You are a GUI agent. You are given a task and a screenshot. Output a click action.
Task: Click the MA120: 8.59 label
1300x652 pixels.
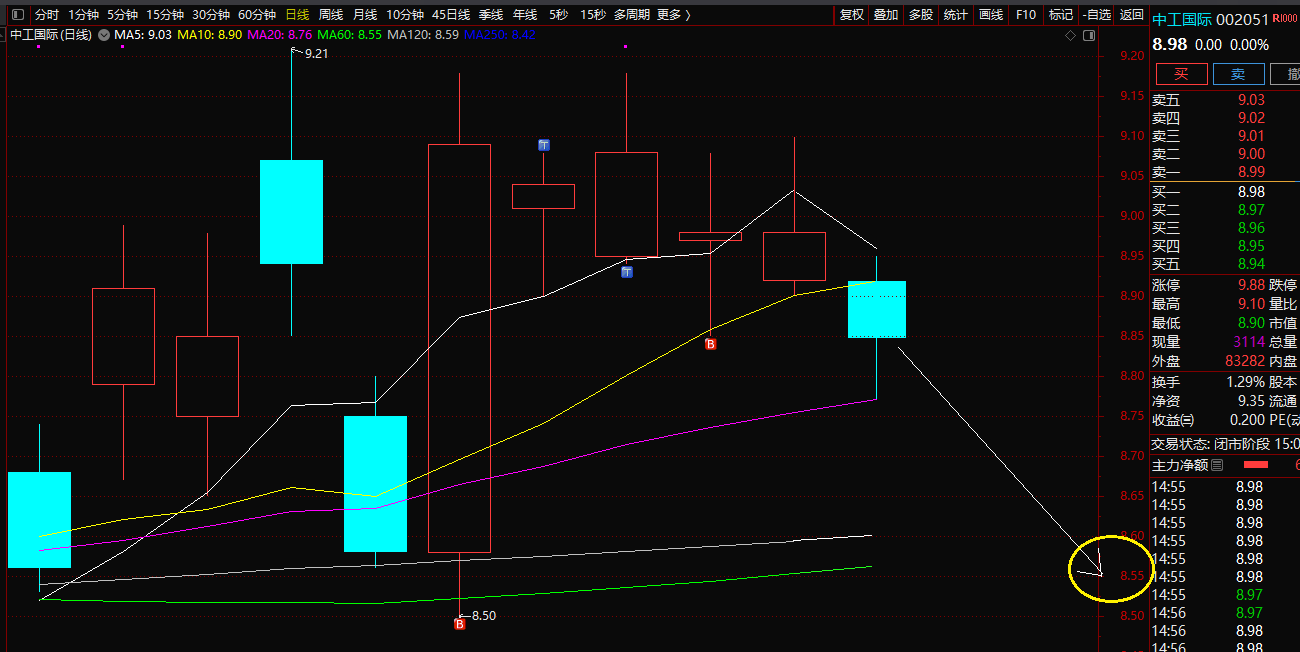click(x=423, y=34)
